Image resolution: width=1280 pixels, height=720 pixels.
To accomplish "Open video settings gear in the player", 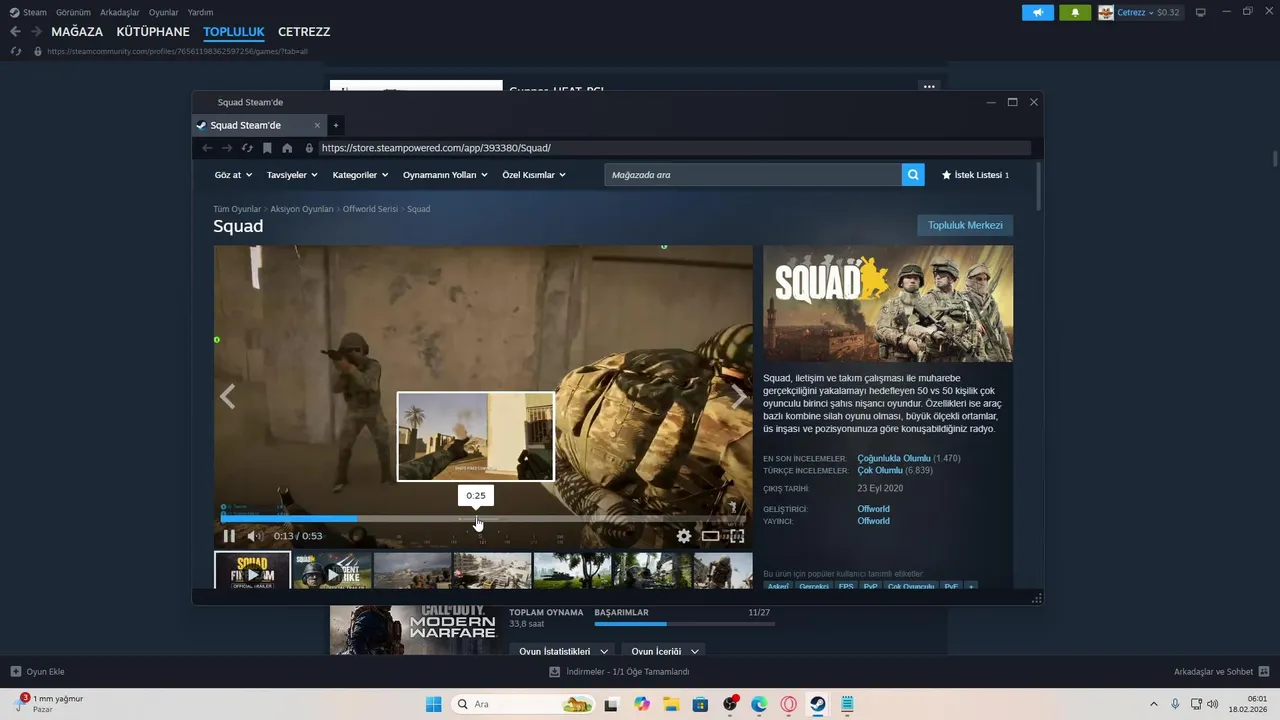I will 684,536.
